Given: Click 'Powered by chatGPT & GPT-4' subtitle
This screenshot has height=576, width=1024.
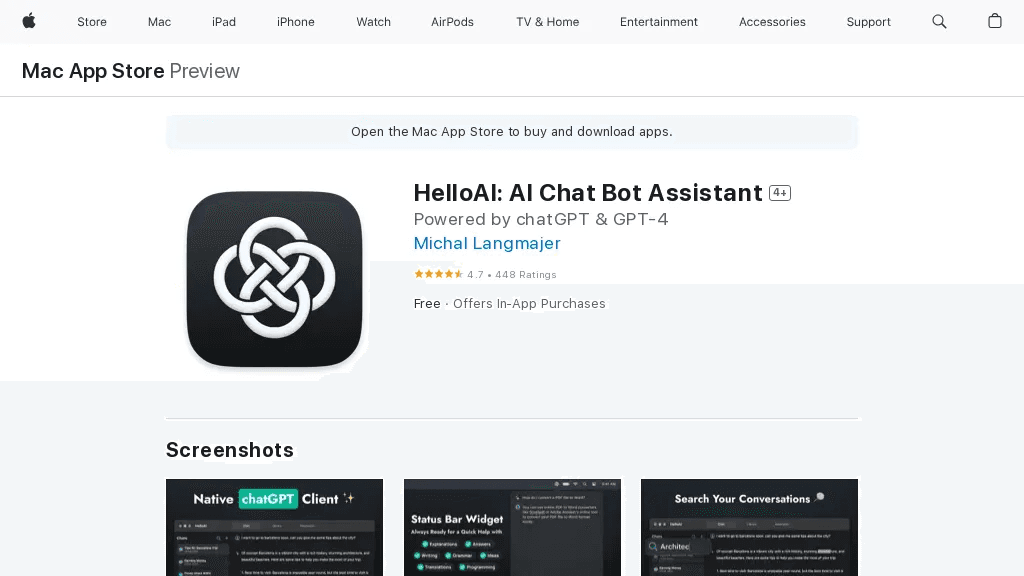Looking at the screenshot, I should pyautogui.click(x=541, y=219).
